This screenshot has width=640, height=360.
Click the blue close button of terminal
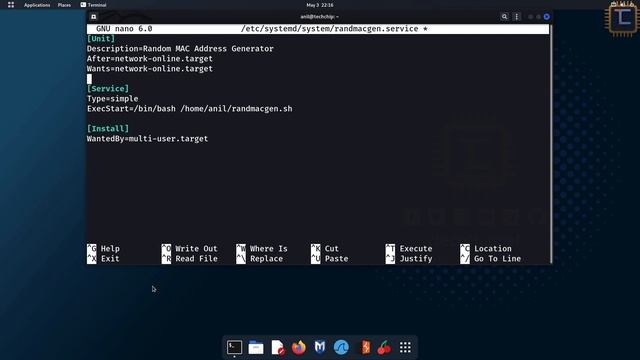coord(547,17)
